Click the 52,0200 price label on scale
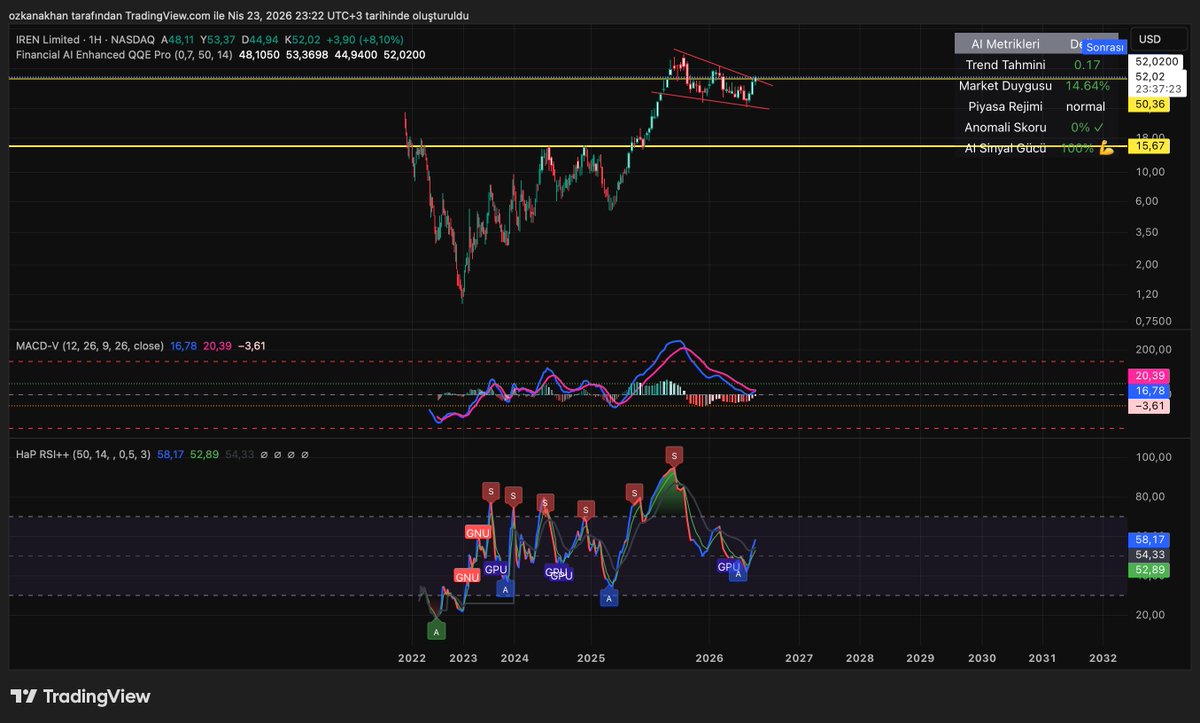The width and height of the screenshot is (1200, 723). [1156, 61]
